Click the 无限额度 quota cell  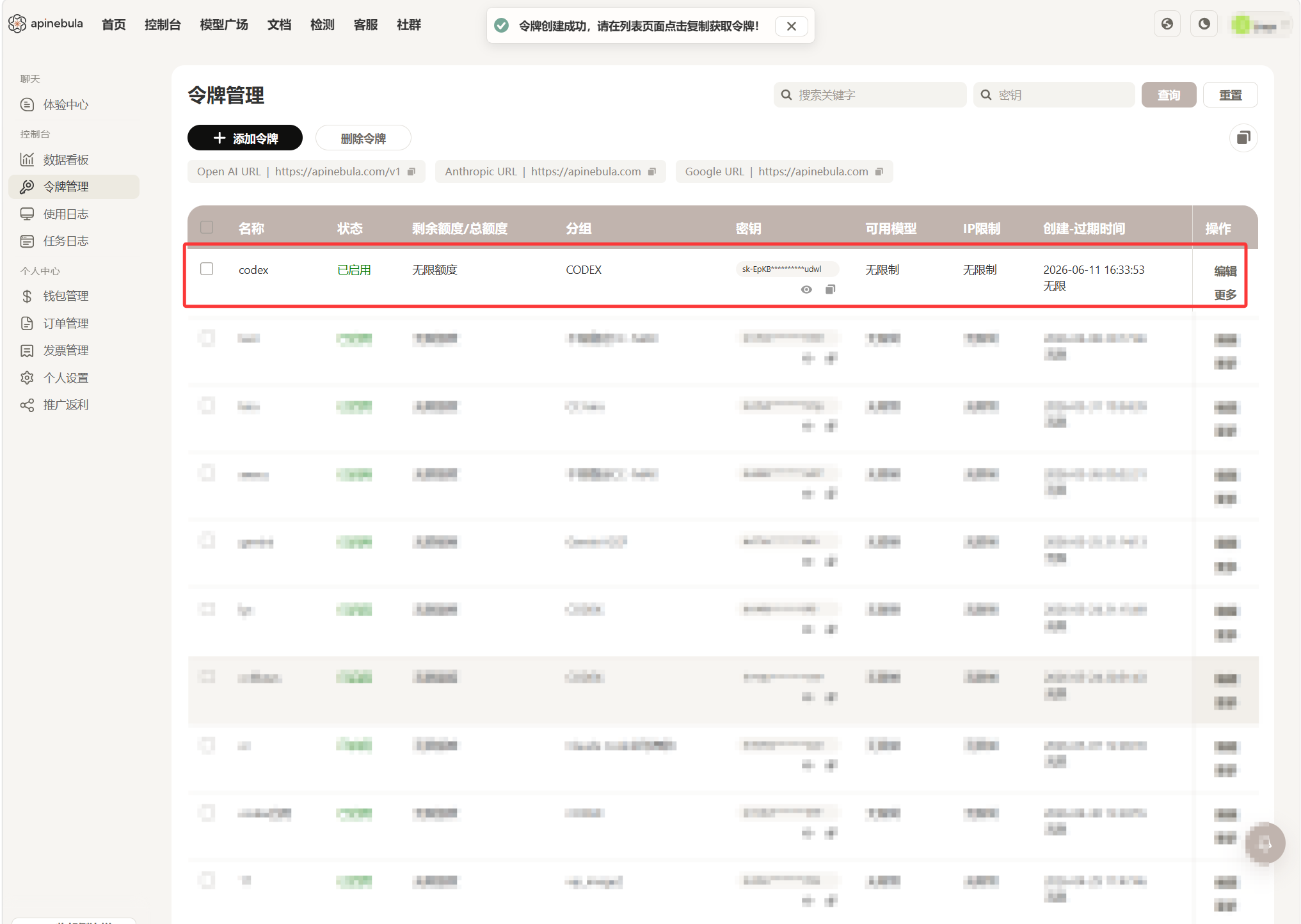coord(435,270)
